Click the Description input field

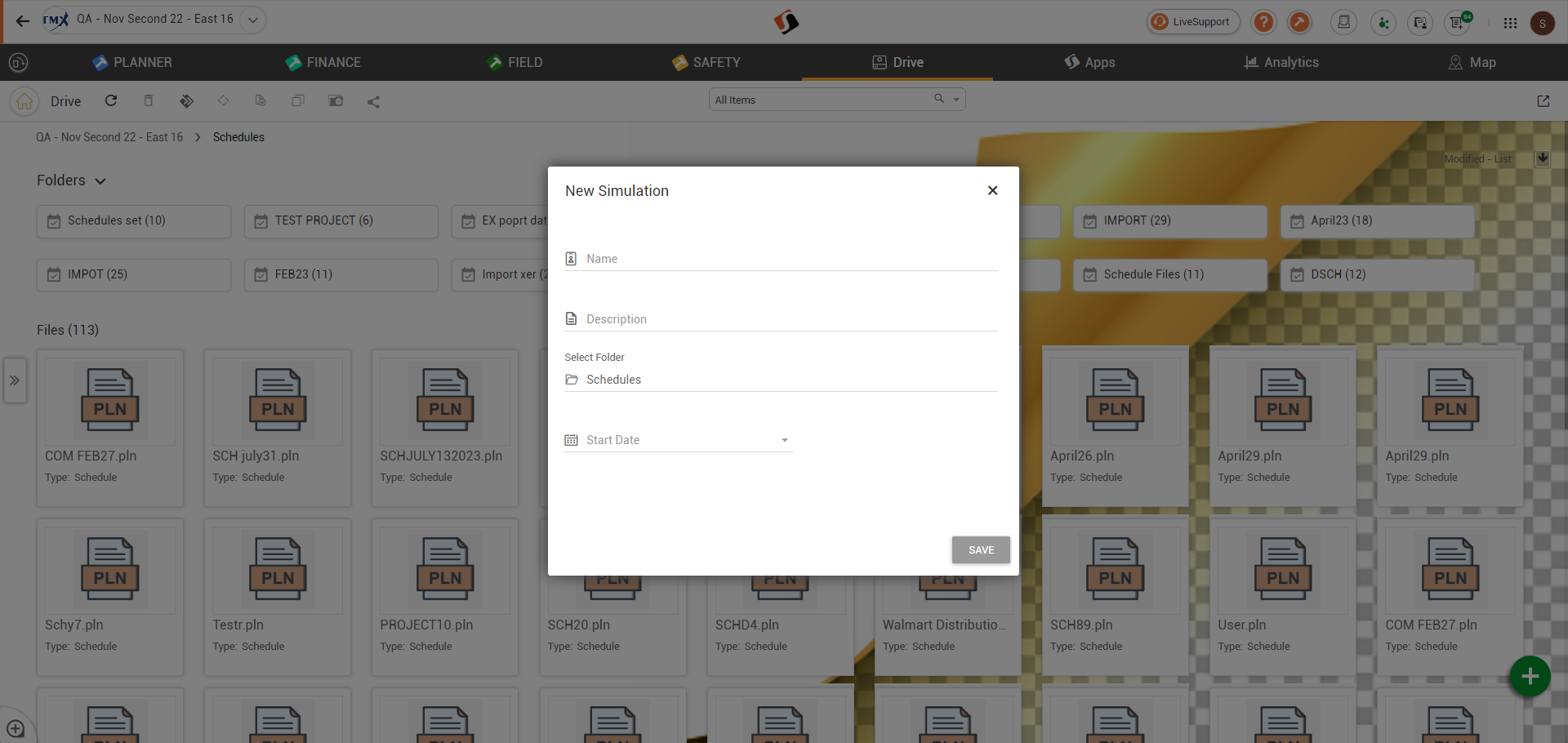point(781,319)
